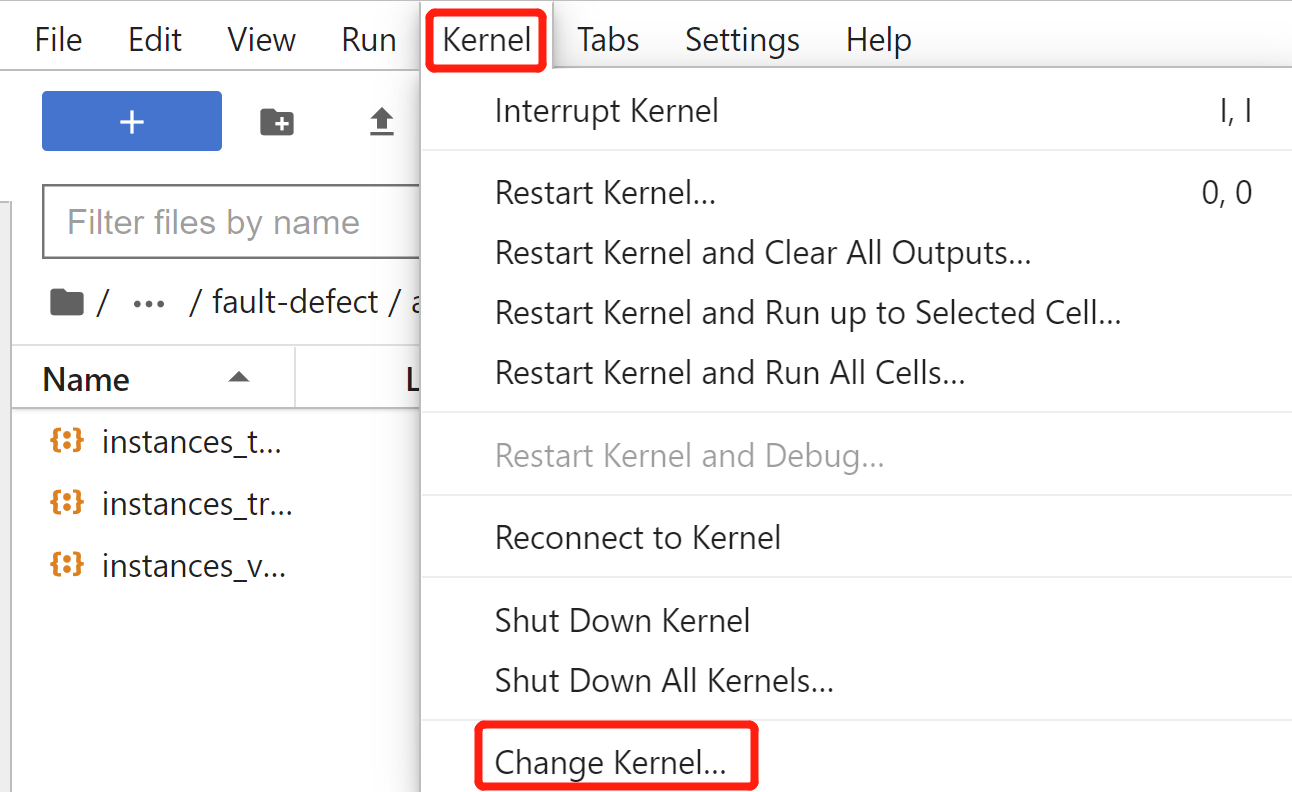This screenshot has width=1292, height=792.
Task: Click the JSON icon beside instances_v... file
Action: tap(66, 565)
